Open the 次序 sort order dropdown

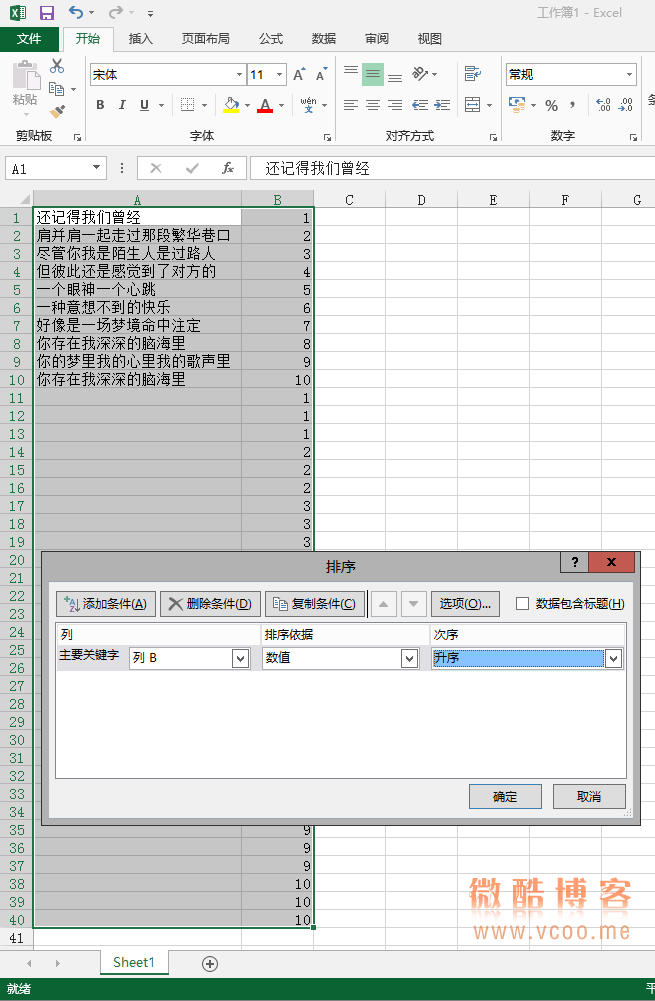pyautogui.click(x=613, y=658)
